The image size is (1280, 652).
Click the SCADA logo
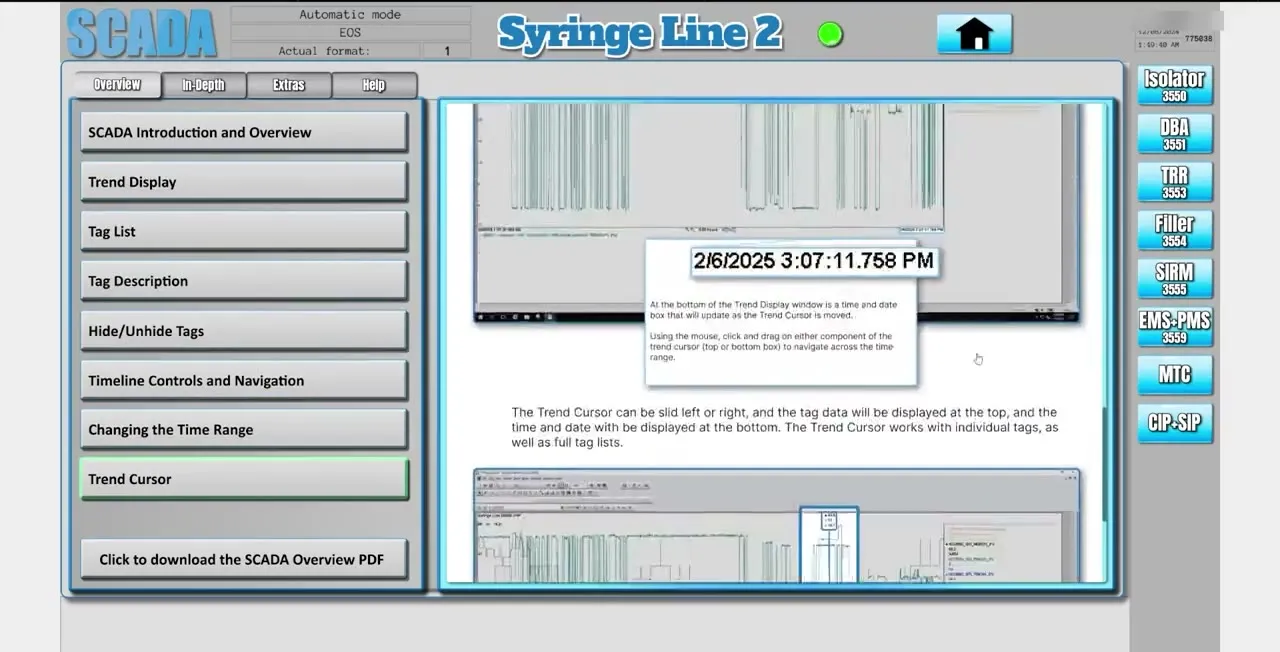point(142,34)
